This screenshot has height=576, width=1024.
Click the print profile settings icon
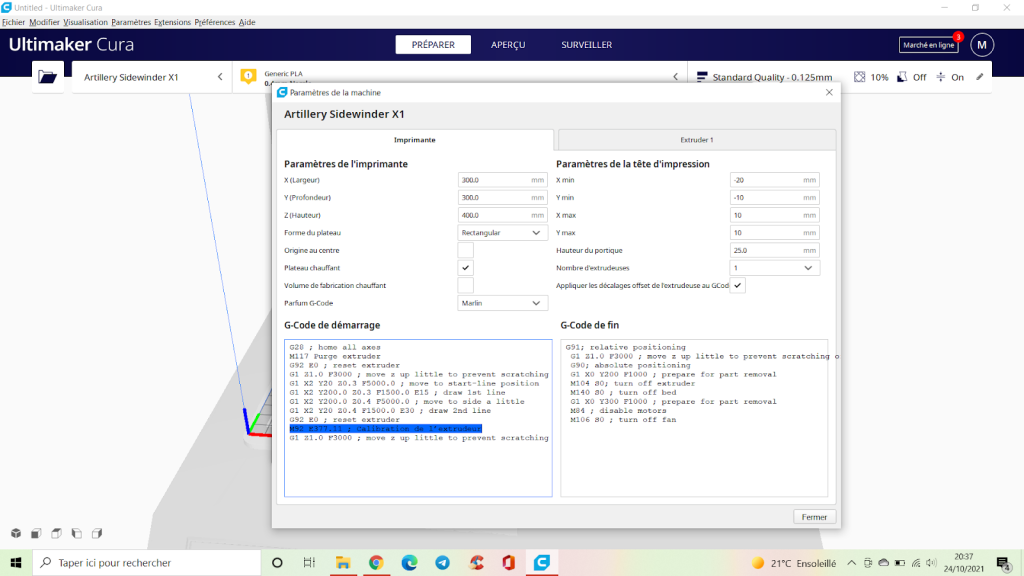702,77
